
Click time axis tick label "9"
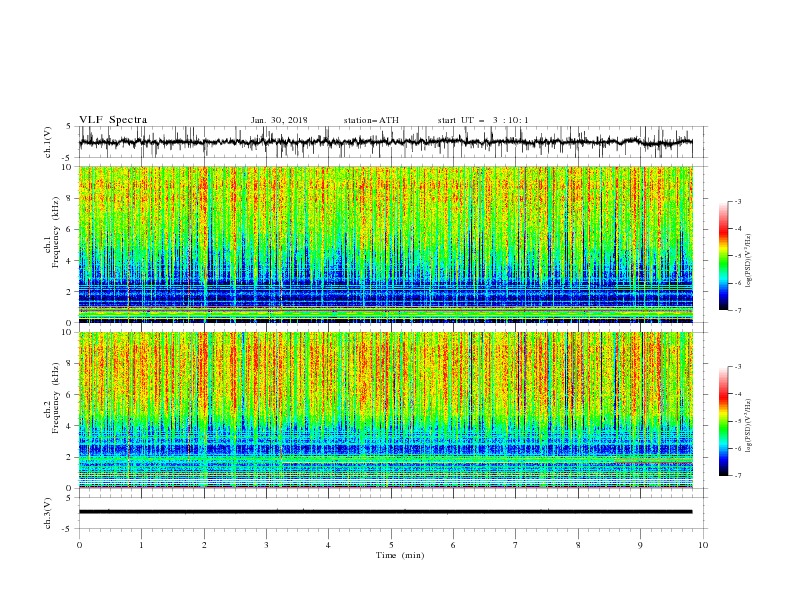[640, 545]
